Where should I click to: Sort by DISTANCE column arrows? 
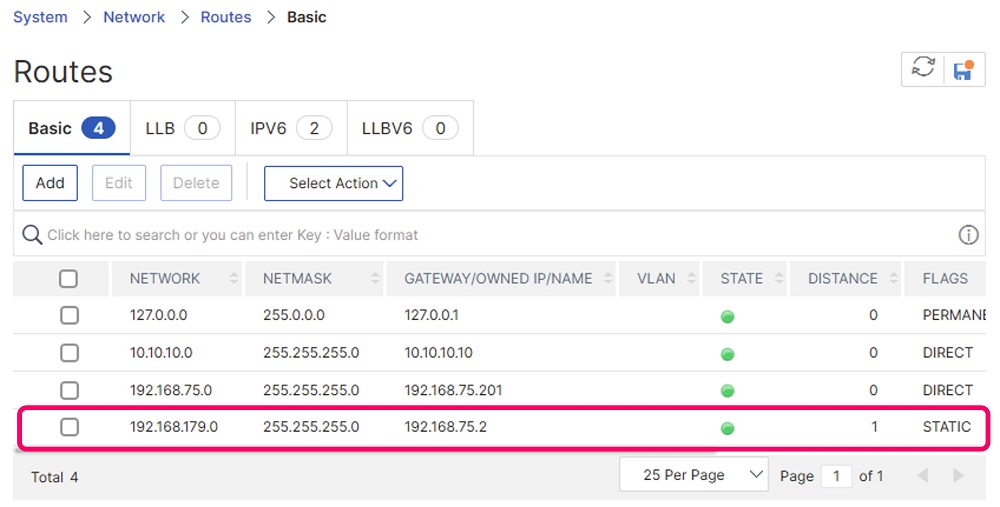(x=893, y=278)
